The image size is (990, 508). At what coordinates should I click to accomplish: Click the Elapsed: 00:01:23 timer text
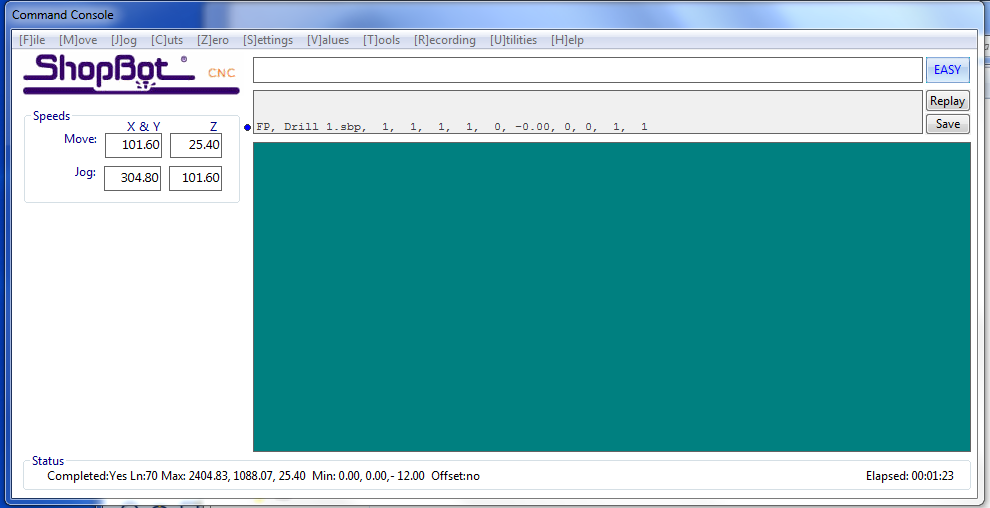click(909, 476)
